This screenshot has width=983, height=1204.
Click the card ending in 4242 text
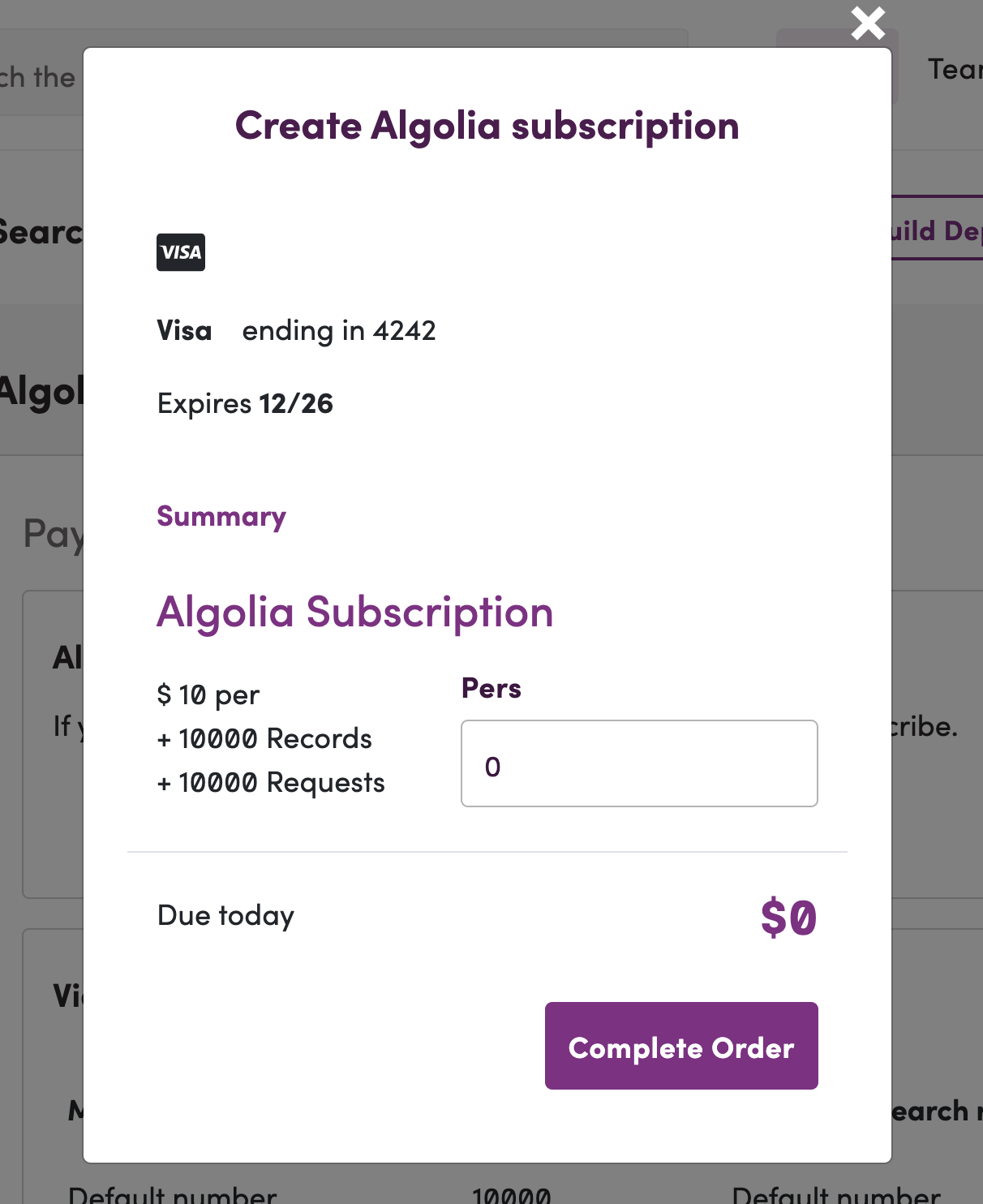(x=339, y=331)
